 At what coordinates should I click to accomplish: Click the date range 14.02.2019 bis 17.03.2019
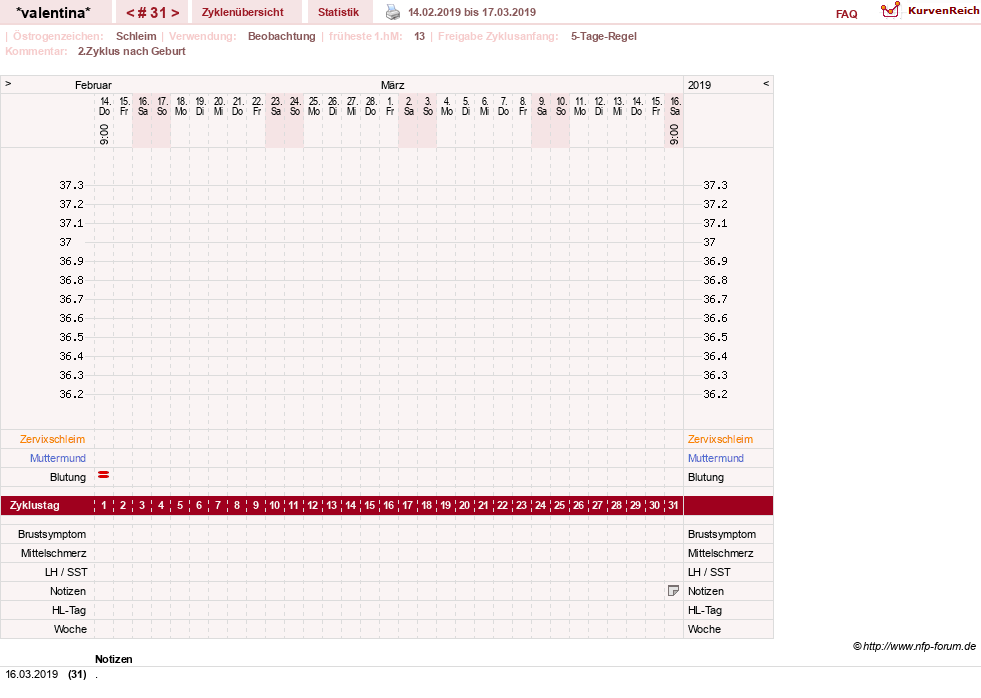(x=472, y=12)
